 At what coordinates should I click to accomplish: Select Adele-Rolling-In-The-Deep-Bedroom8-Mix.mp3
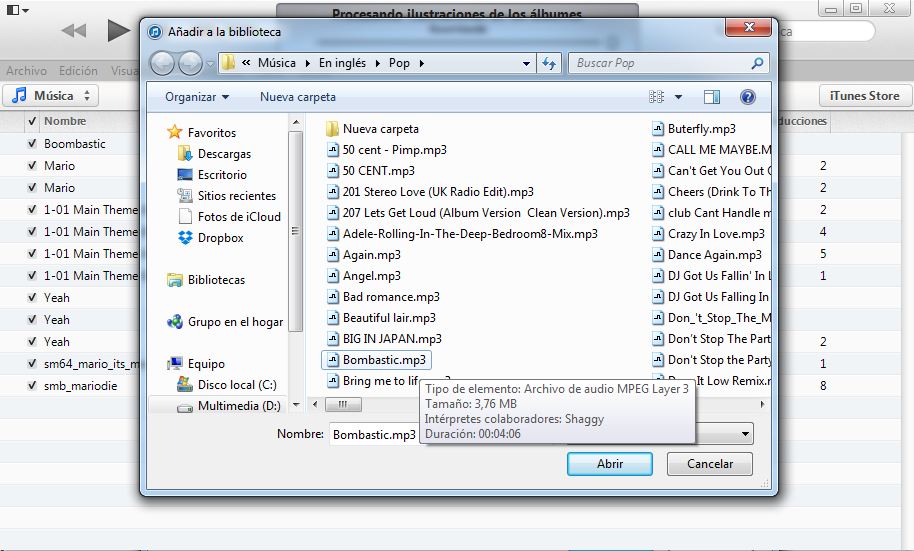pos(470,234)
